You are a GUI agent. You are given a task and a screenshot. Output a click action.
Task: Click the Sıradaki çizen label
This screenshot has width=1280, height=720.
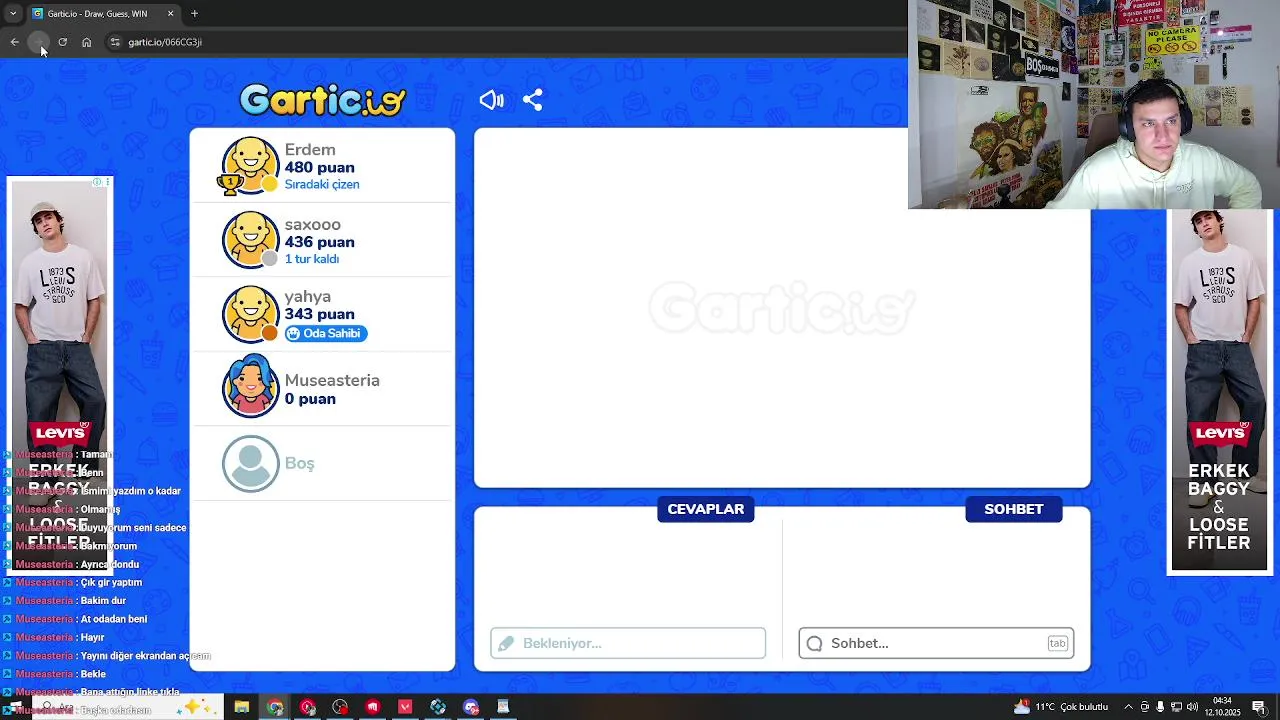pos(322,185)
